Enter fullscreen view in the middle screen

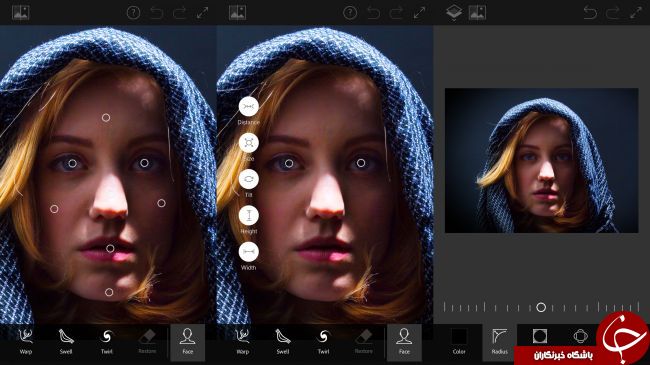tap(419, 13)
